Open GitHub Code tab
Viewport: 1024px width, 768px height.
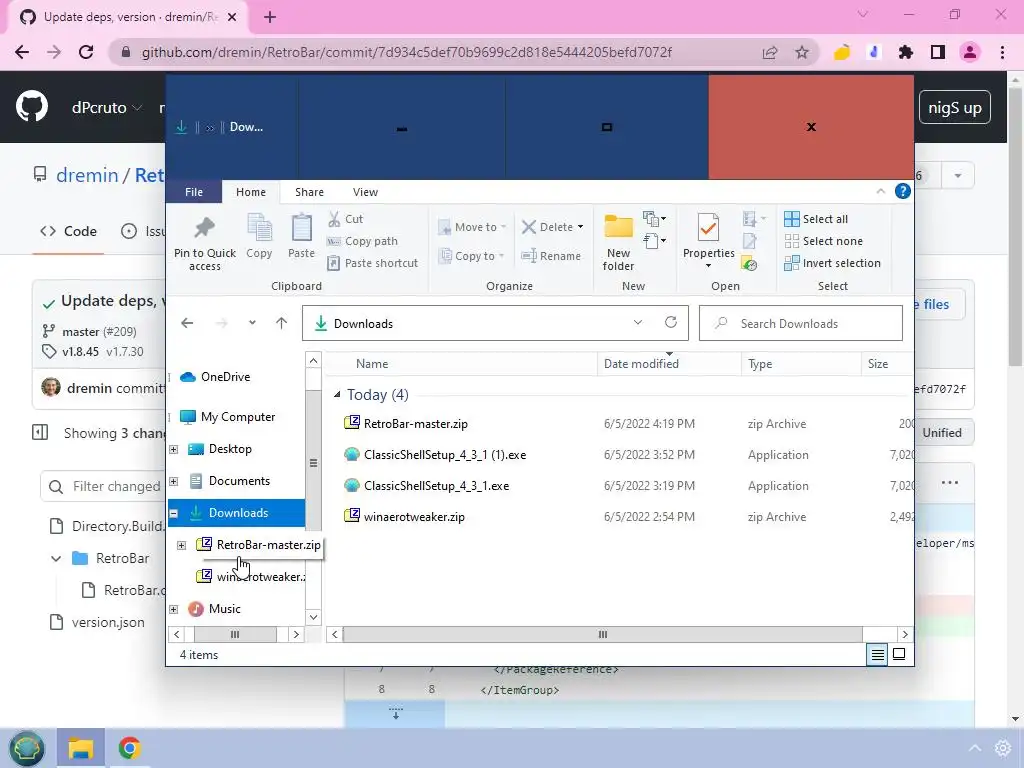69,231
